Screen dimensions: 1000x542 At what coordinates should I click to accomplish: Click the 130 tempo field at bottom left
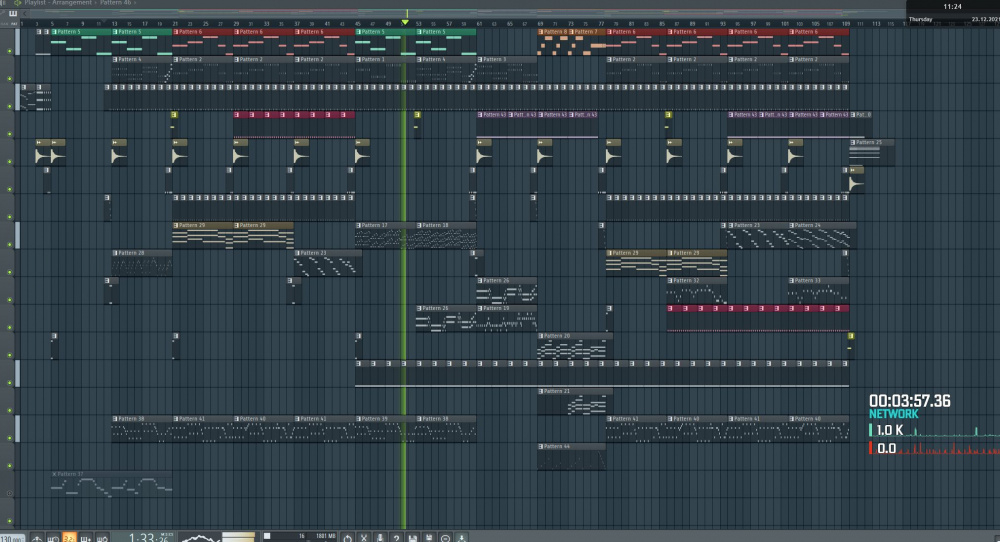pyautogui.click(x=10, y=537)
